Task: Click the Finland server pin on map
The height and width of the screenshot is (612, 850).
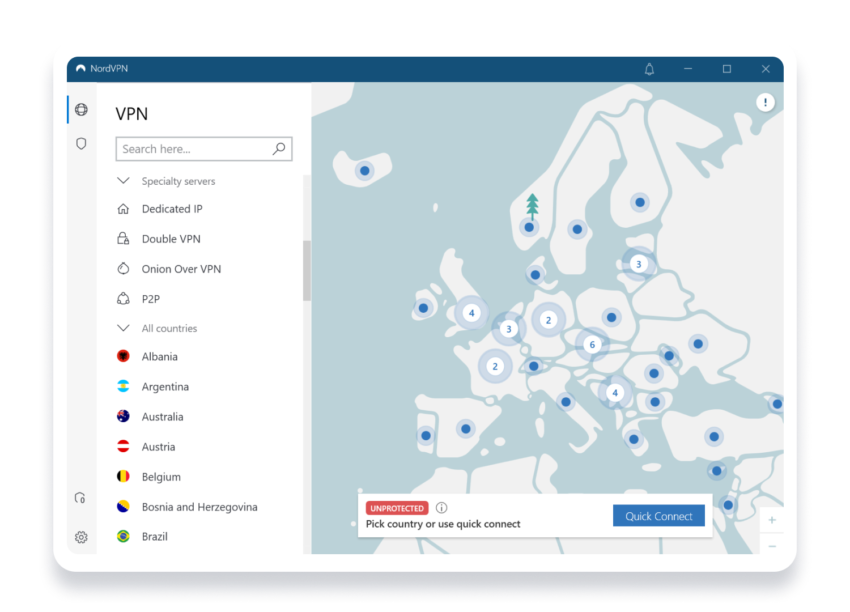Action: point(640,202)
